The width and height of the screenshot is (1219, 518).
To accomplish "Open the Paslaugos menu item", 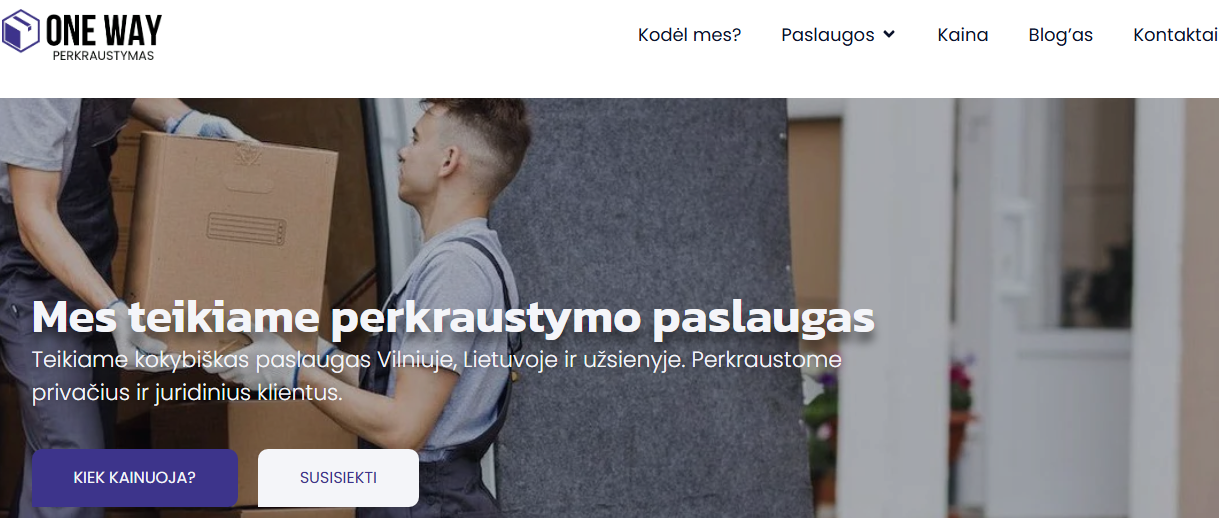I will point(828,35).
